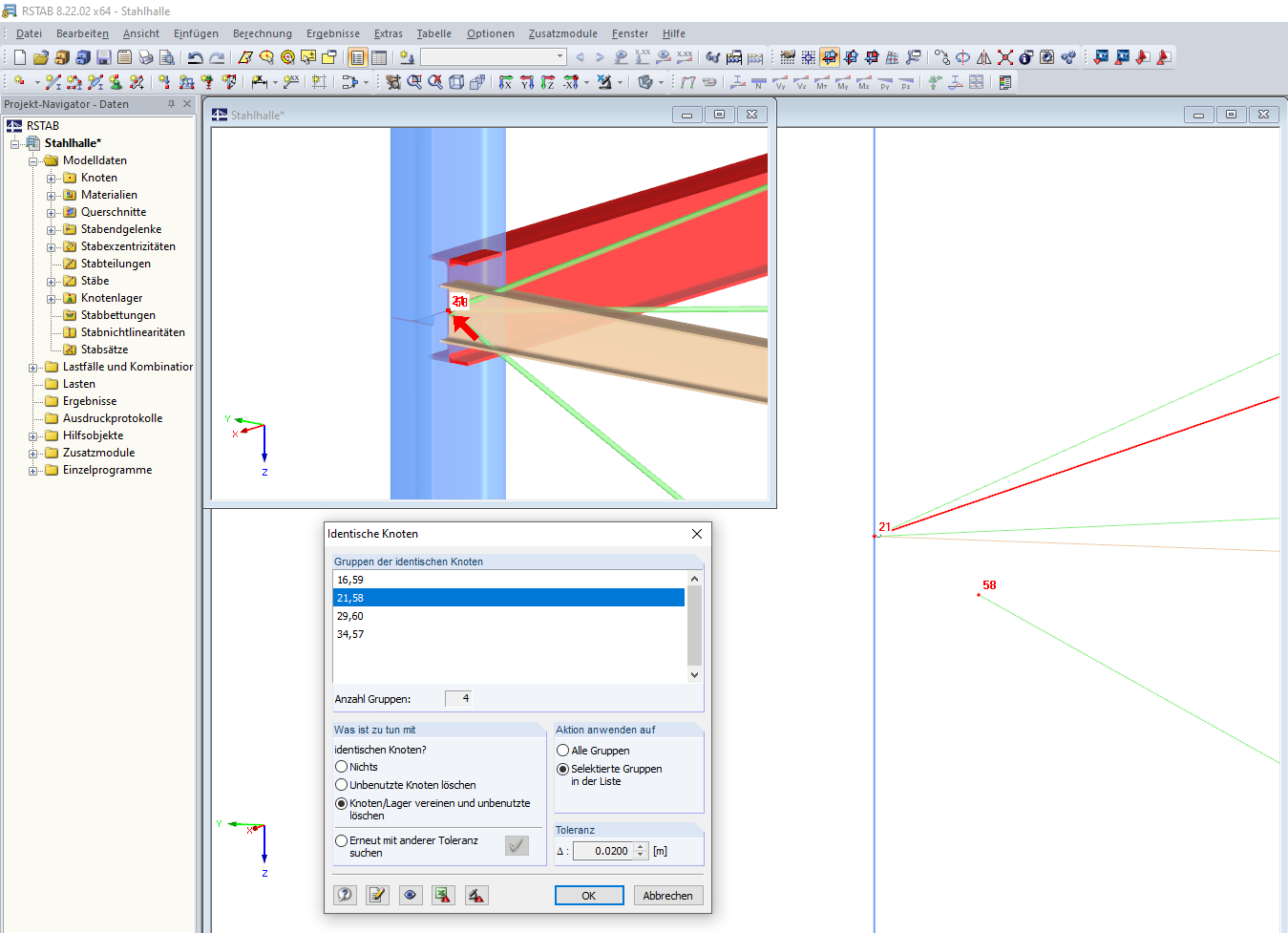Click the wireframe cube view icon

pos(456,82)
